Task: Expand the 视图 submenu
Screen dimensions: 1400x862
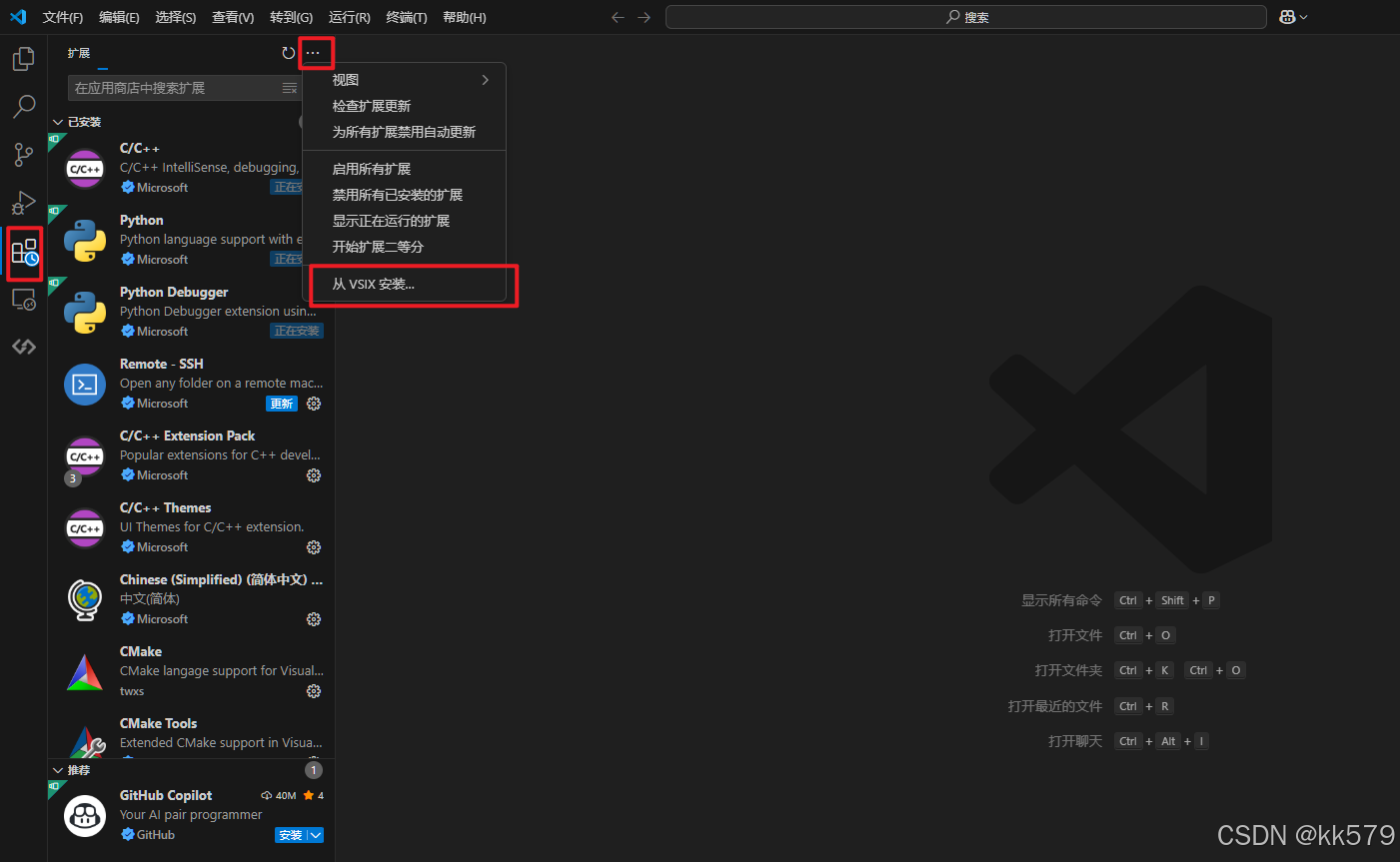Action: coord(405,80)
